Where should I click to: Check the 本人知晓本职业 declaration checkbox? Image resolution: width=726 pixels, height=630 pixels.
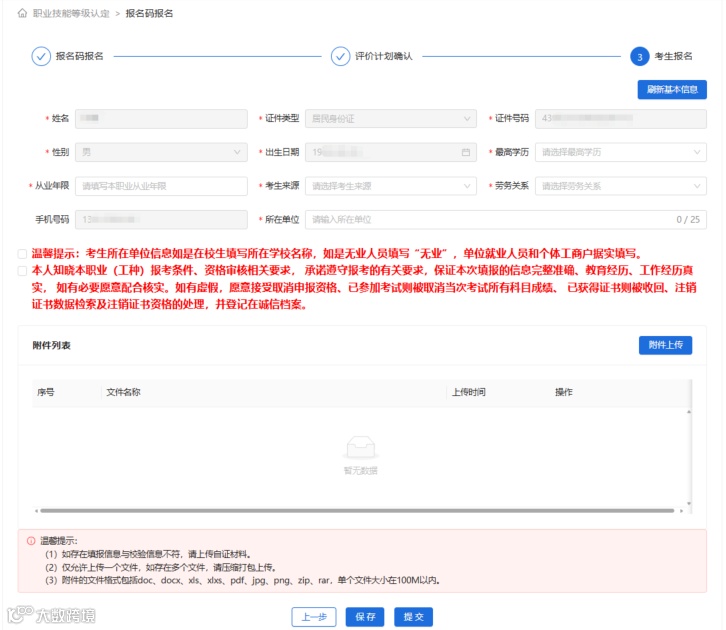(22, 271)
